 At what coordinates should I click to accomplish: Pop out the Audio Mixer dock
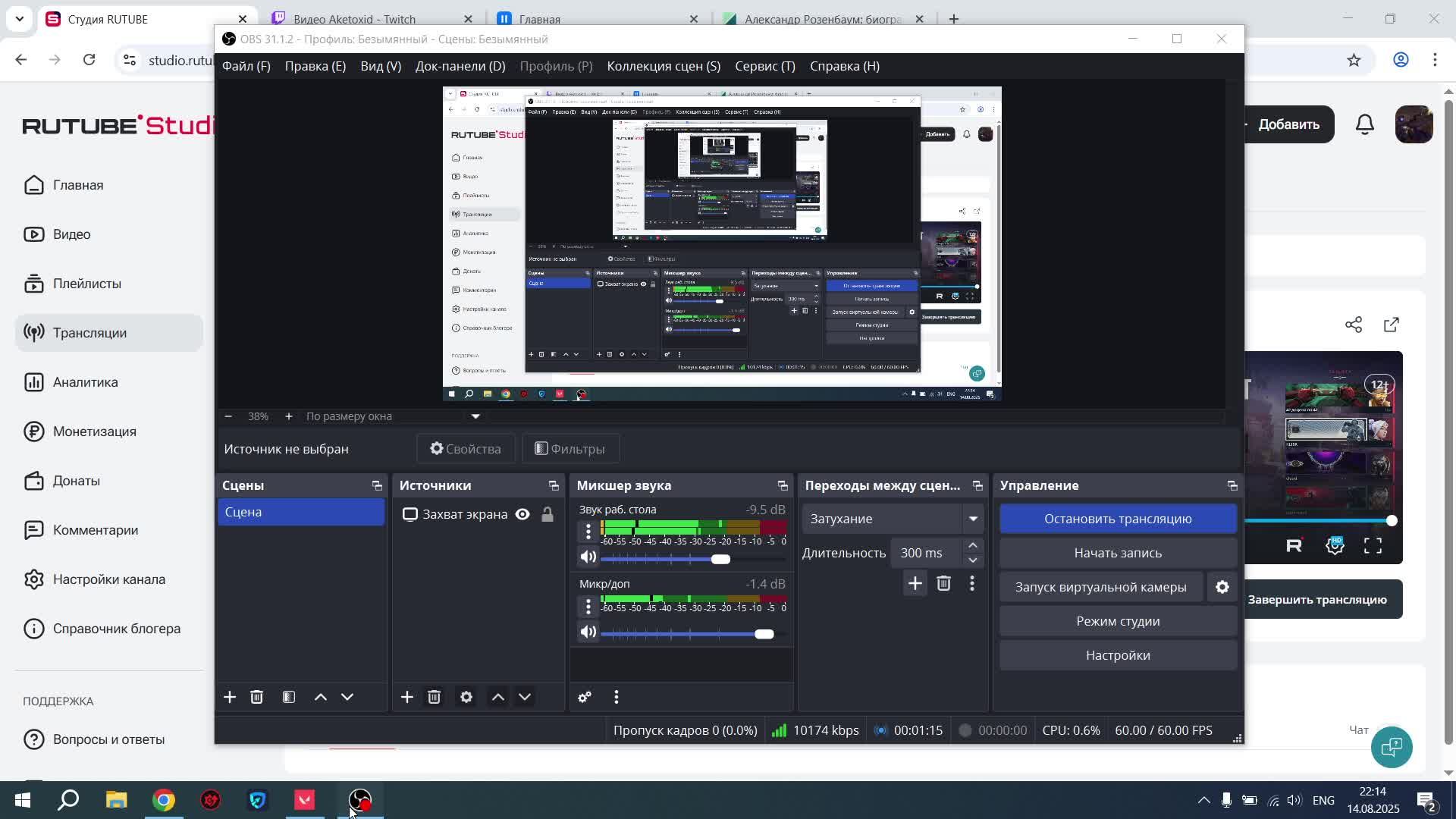tap(783, 485)
